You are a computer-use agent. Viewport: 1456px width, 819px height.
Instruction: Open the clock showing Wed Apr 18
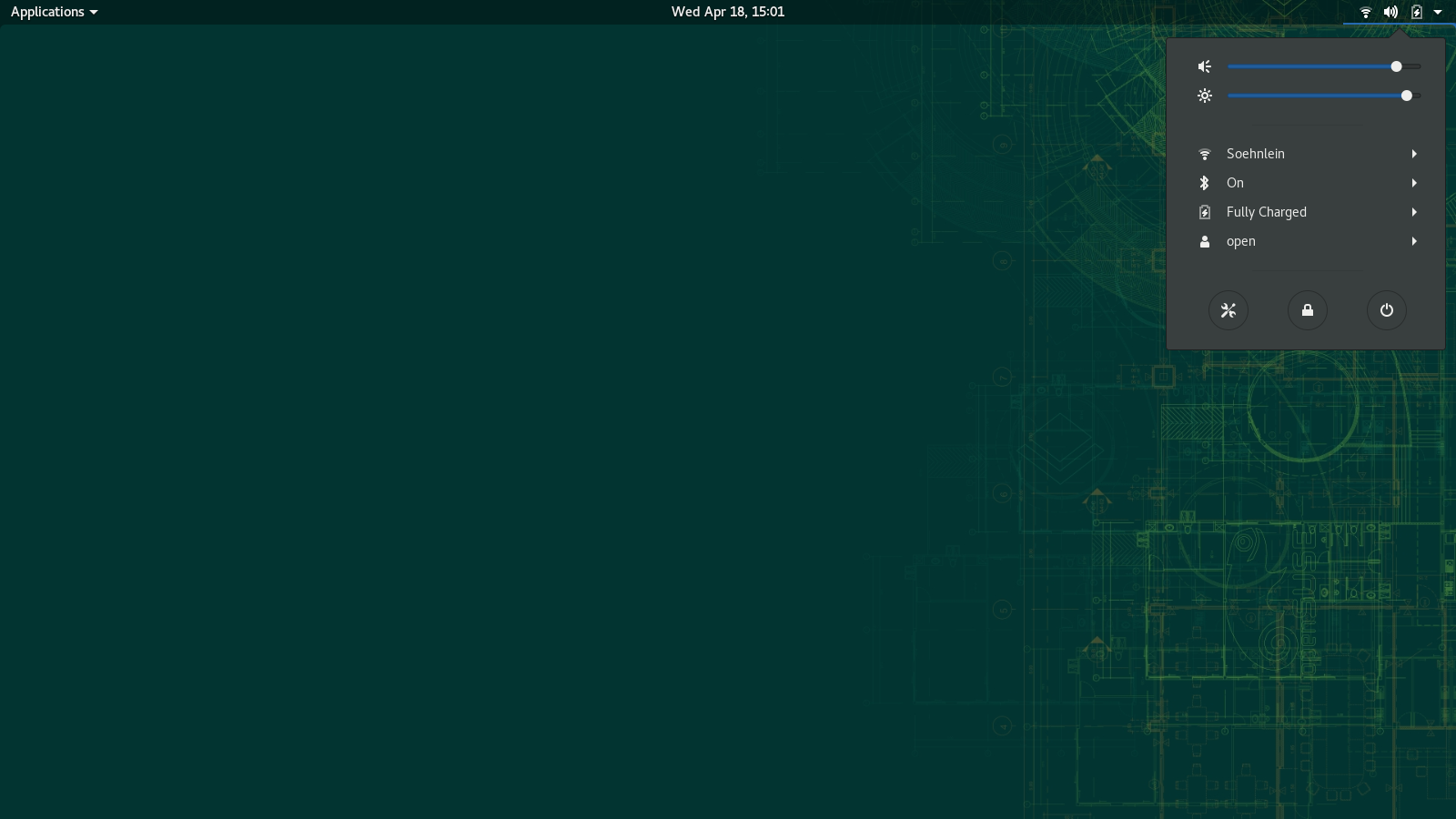click(x=727, y=12)
